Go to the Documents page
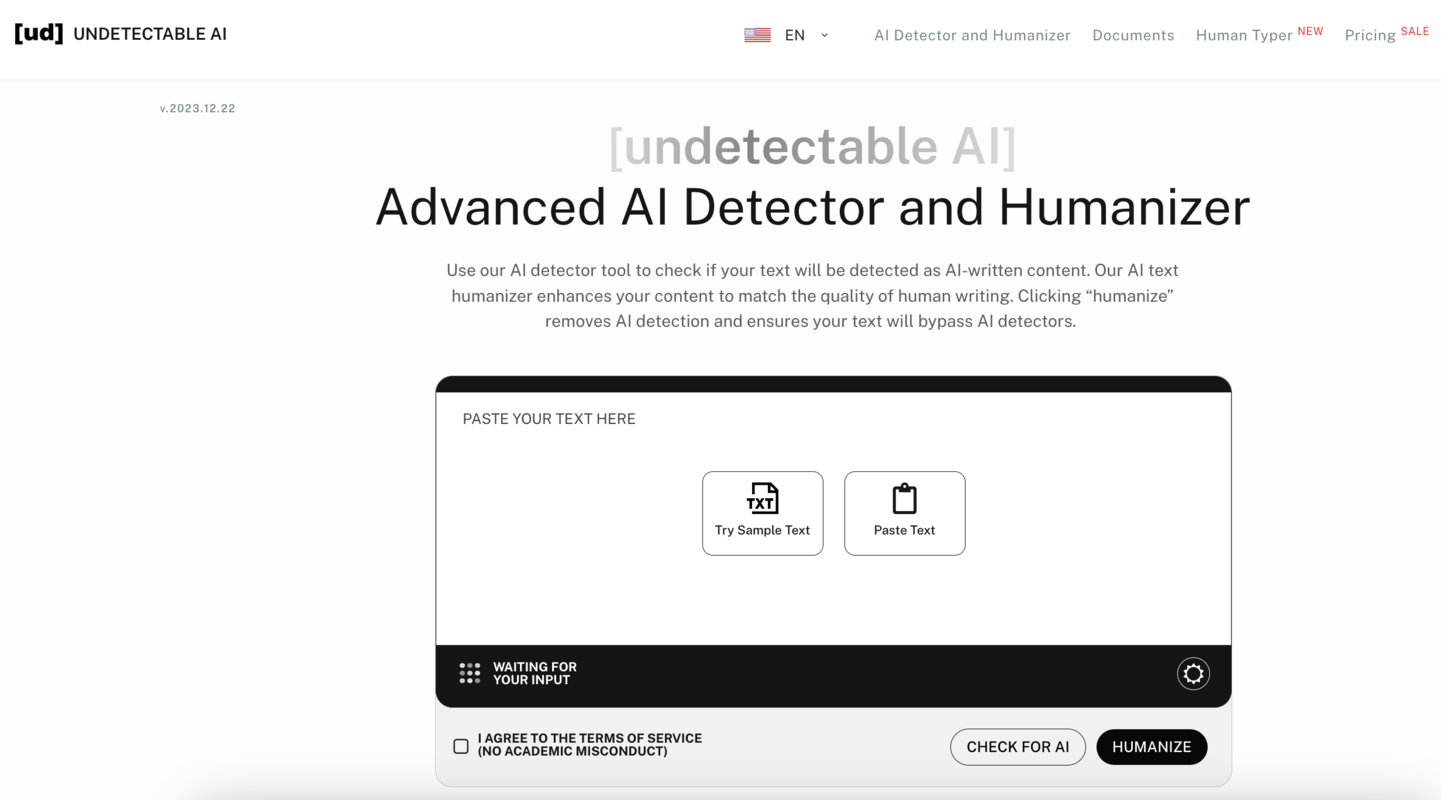Viewport: 1441px width, 800px height. 1133,34
